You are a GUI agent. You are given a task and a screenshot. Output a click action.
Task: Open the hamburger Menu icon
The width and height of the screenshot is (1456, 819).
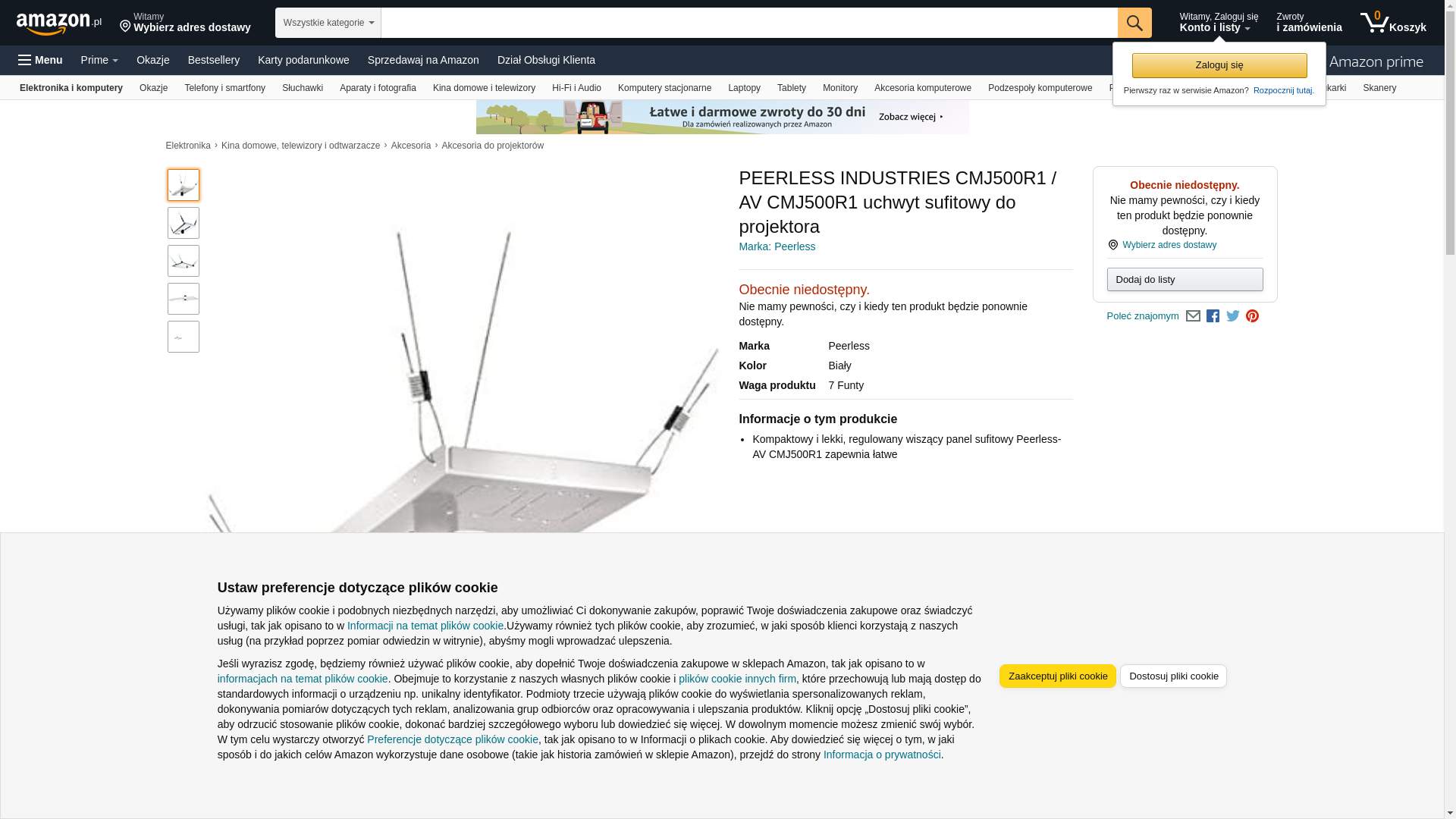point(40,60)
